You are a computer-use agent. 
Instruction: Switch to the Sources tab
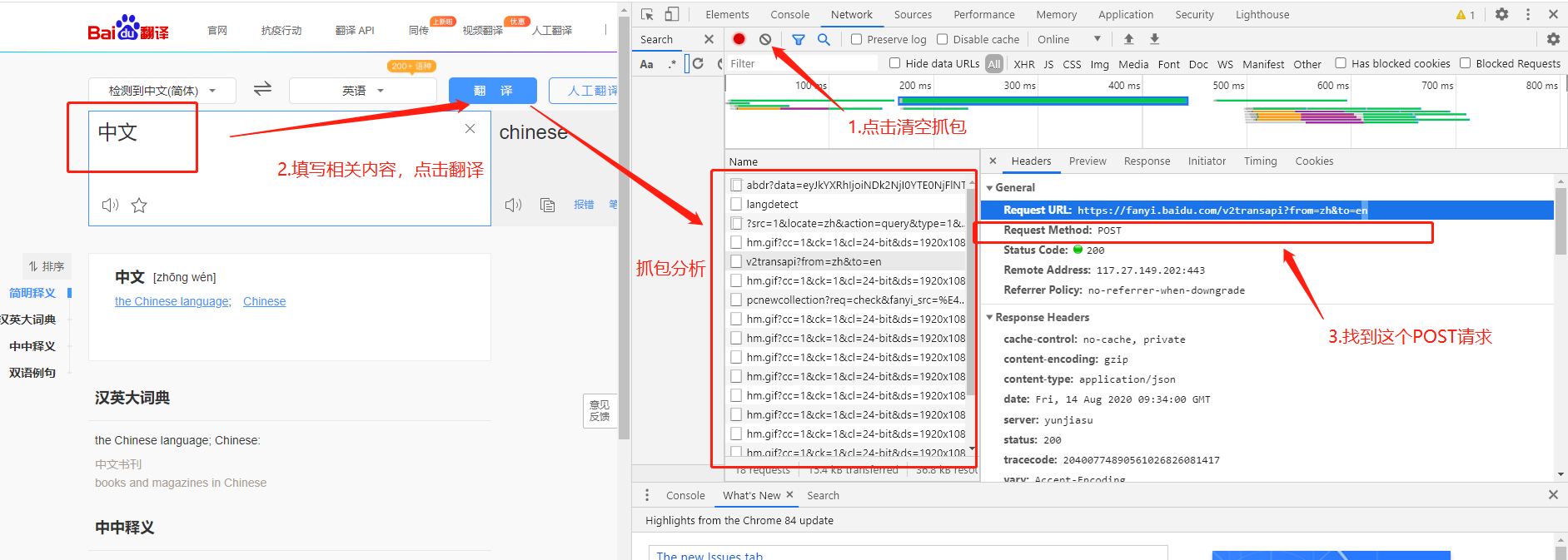point(913,15)
